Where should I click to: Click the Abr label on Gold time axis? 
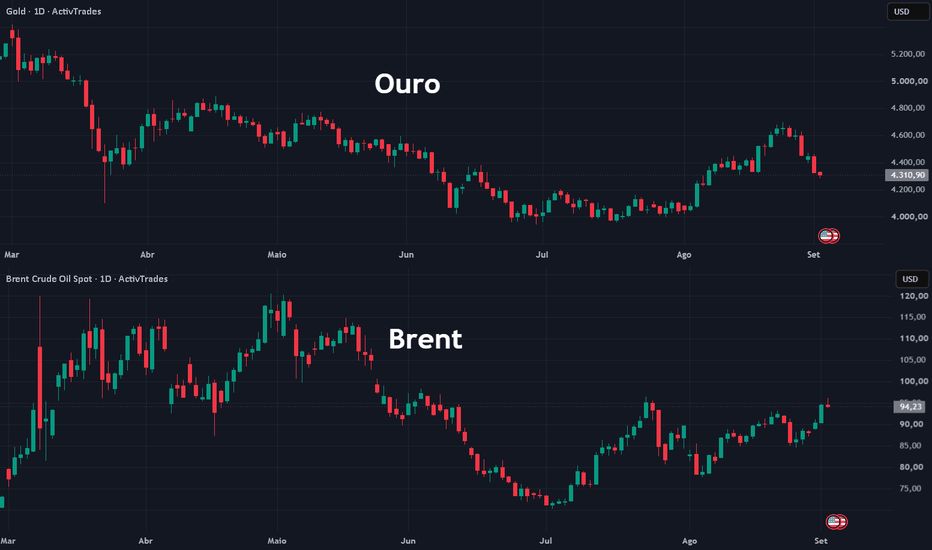click(x=147, y=254)
